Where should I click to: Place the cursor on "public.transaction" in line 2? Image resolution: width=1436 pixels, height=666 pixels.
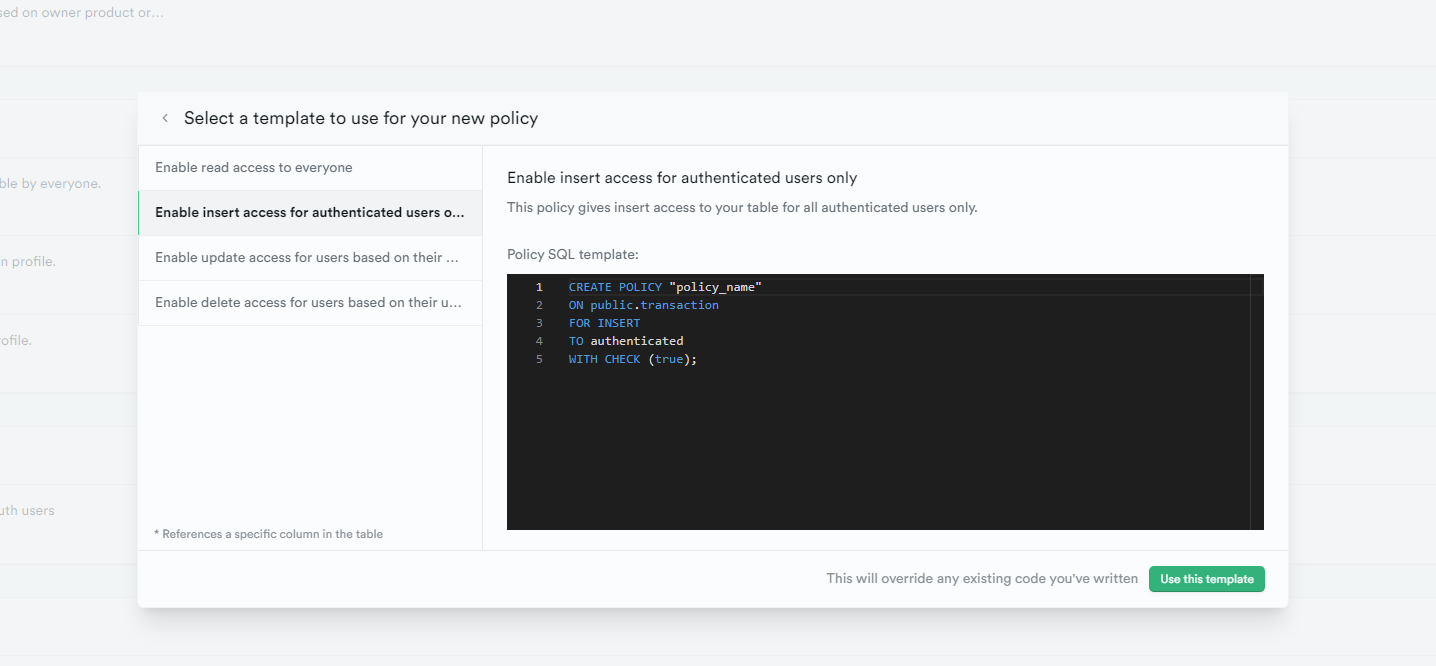click(x=654, y=305)
